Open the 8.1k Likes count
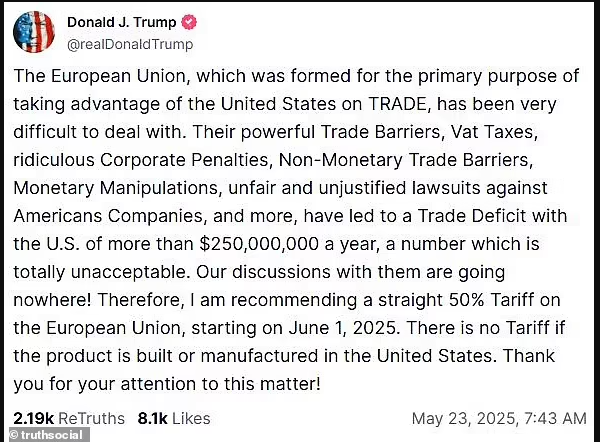Image resolution: width=600 pixels, height=442 pixels. [x=174, y=418]
